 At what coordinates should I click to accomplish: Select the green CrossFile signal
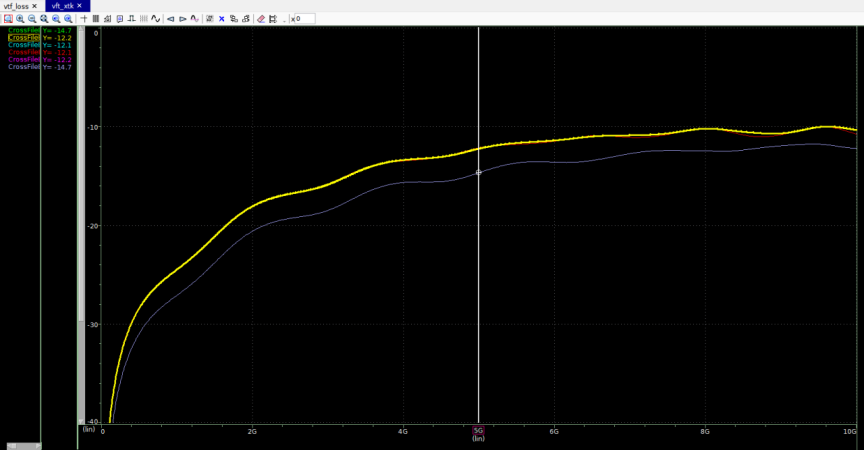[x=24, y=30]
